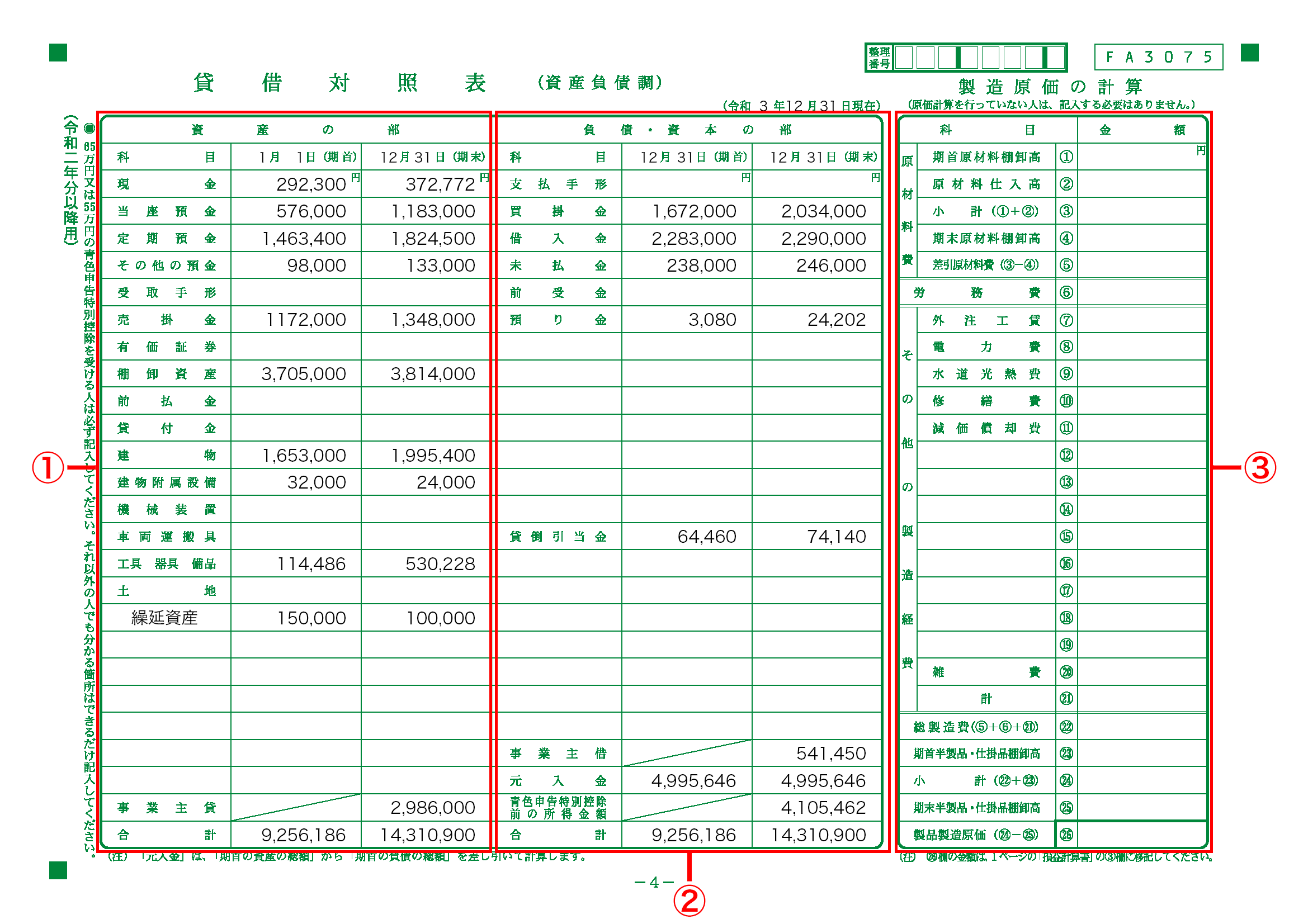Select the 133,000 value

click(440, 266)
